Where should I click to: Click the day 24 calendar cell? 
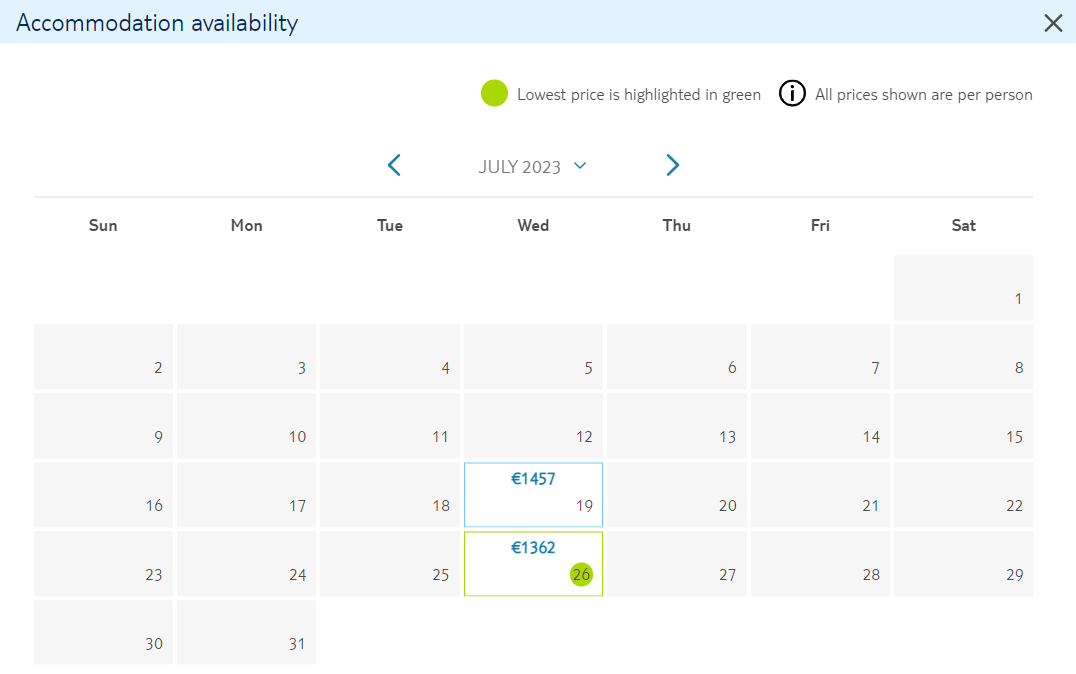pyautogui.click(x=246, y=563)
